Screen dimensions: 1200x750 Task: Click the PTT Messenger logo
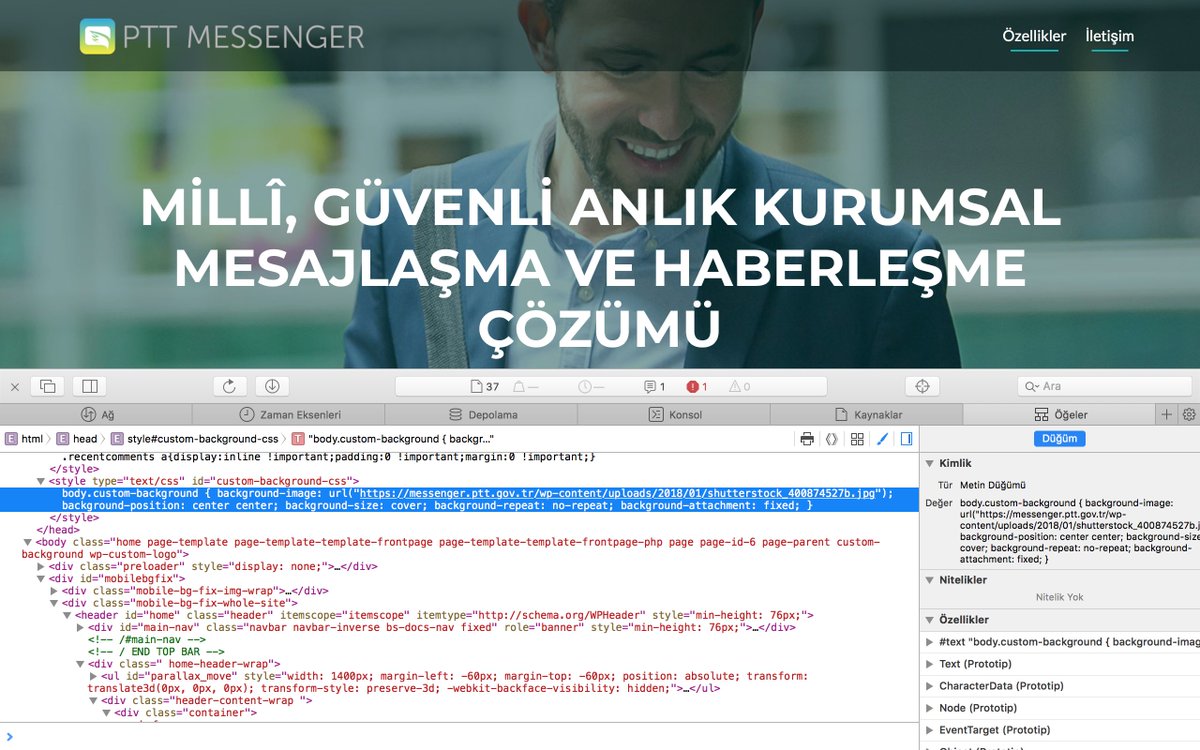pos(222,37)
